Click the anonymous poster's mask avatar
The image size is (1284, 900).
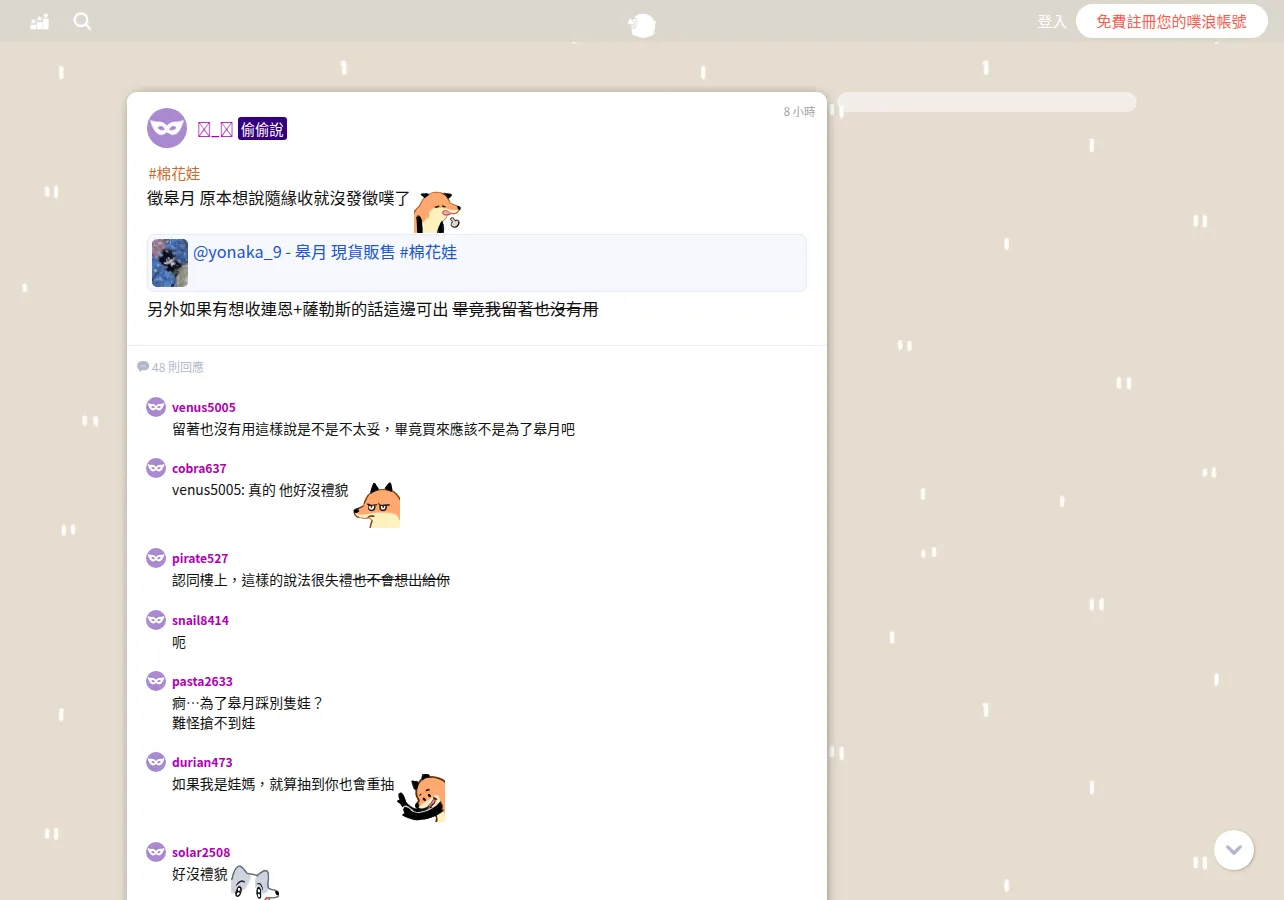click(x=167, y=128)
